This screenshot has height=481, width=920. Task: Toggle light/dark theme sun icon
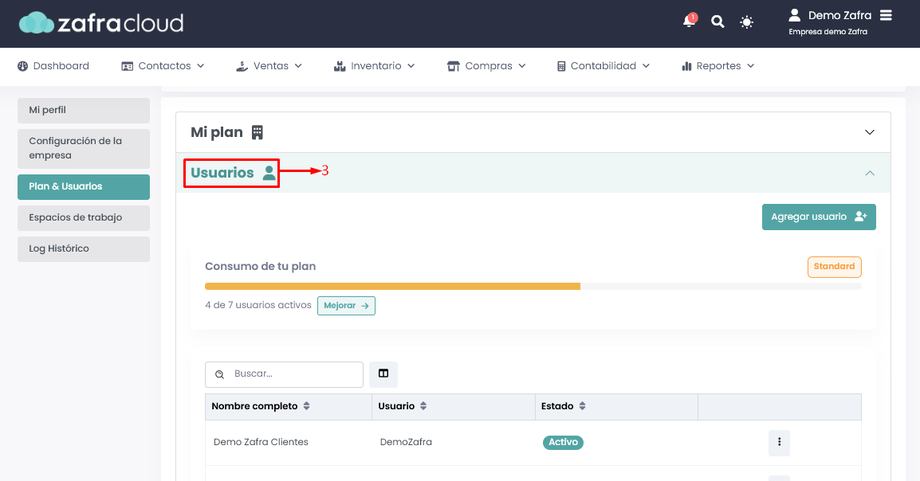coord(746,22)
